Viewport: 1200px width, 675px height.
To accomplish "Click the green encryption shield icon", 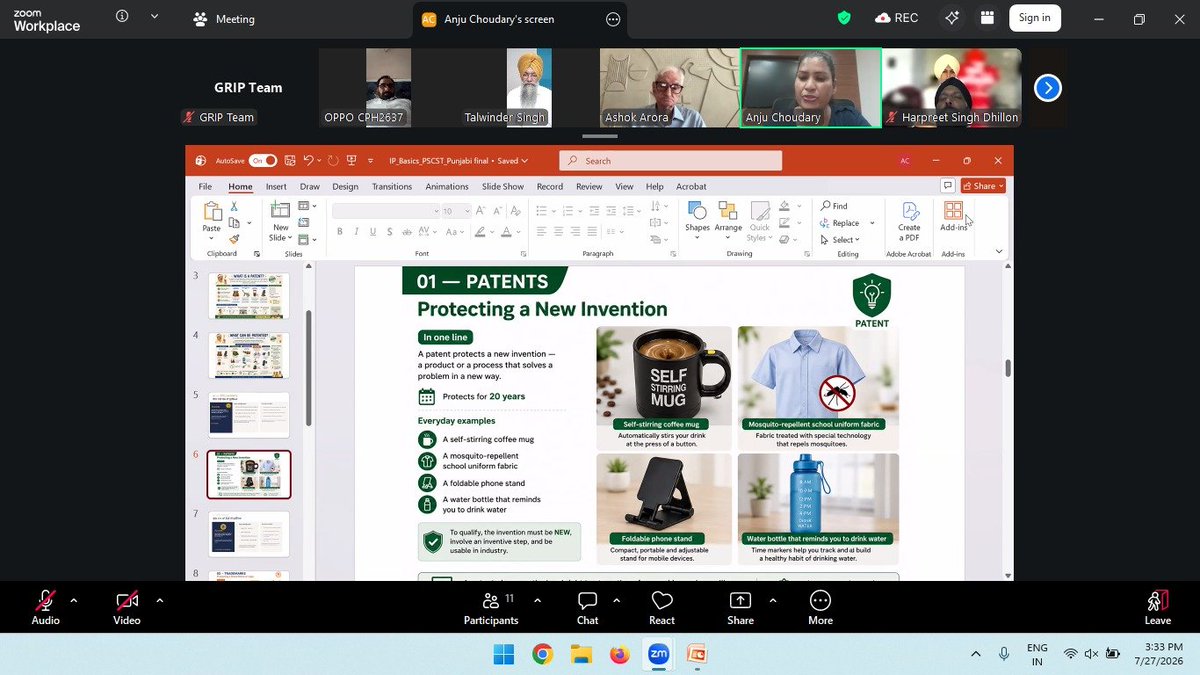I will tap(845, 18).
